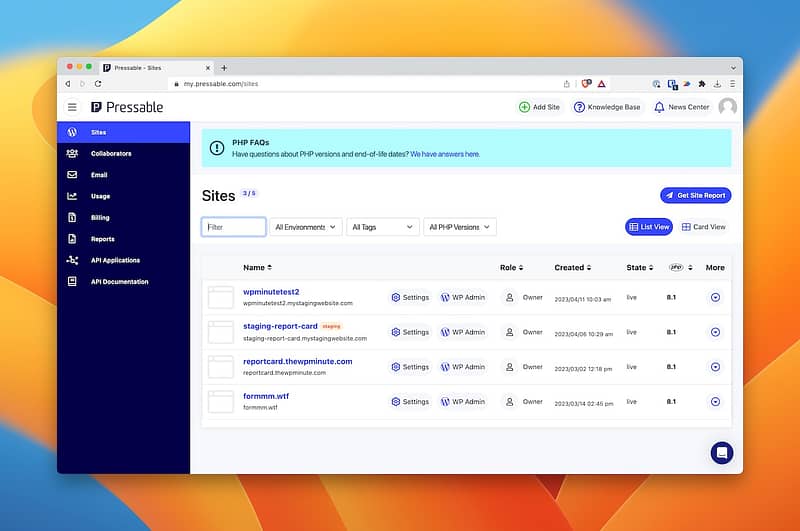Follow the 'We have answers here' link
Image resolution: width=800 pixels, height=531 pixels.
pyautogui.click(x=445, y=154)
